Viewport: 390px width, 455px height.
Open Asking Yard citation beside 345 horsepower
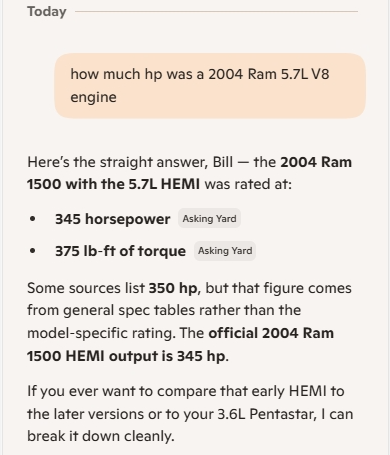pos(209,218)
